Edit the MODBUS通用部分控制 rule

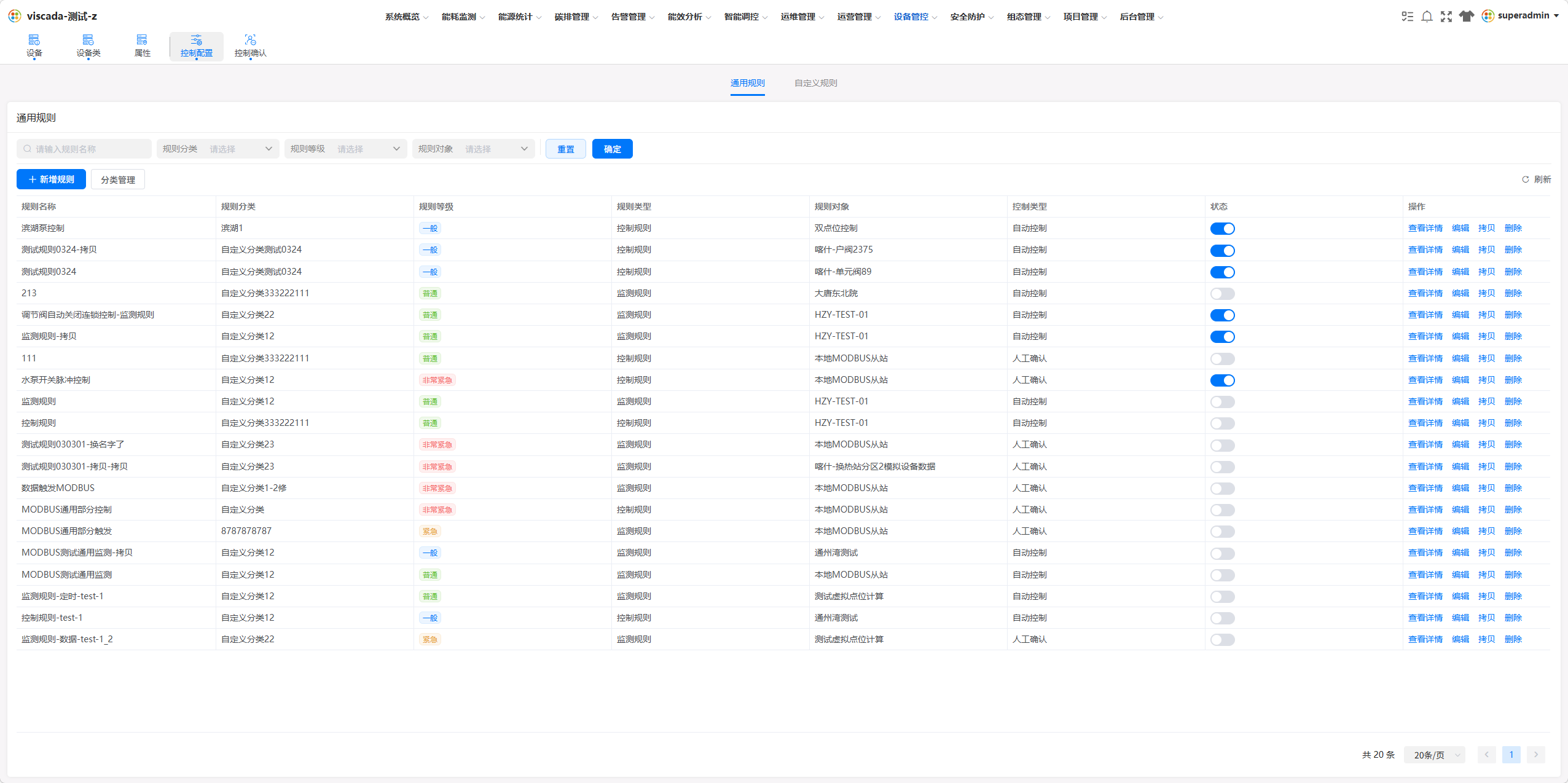[1460, 510]
